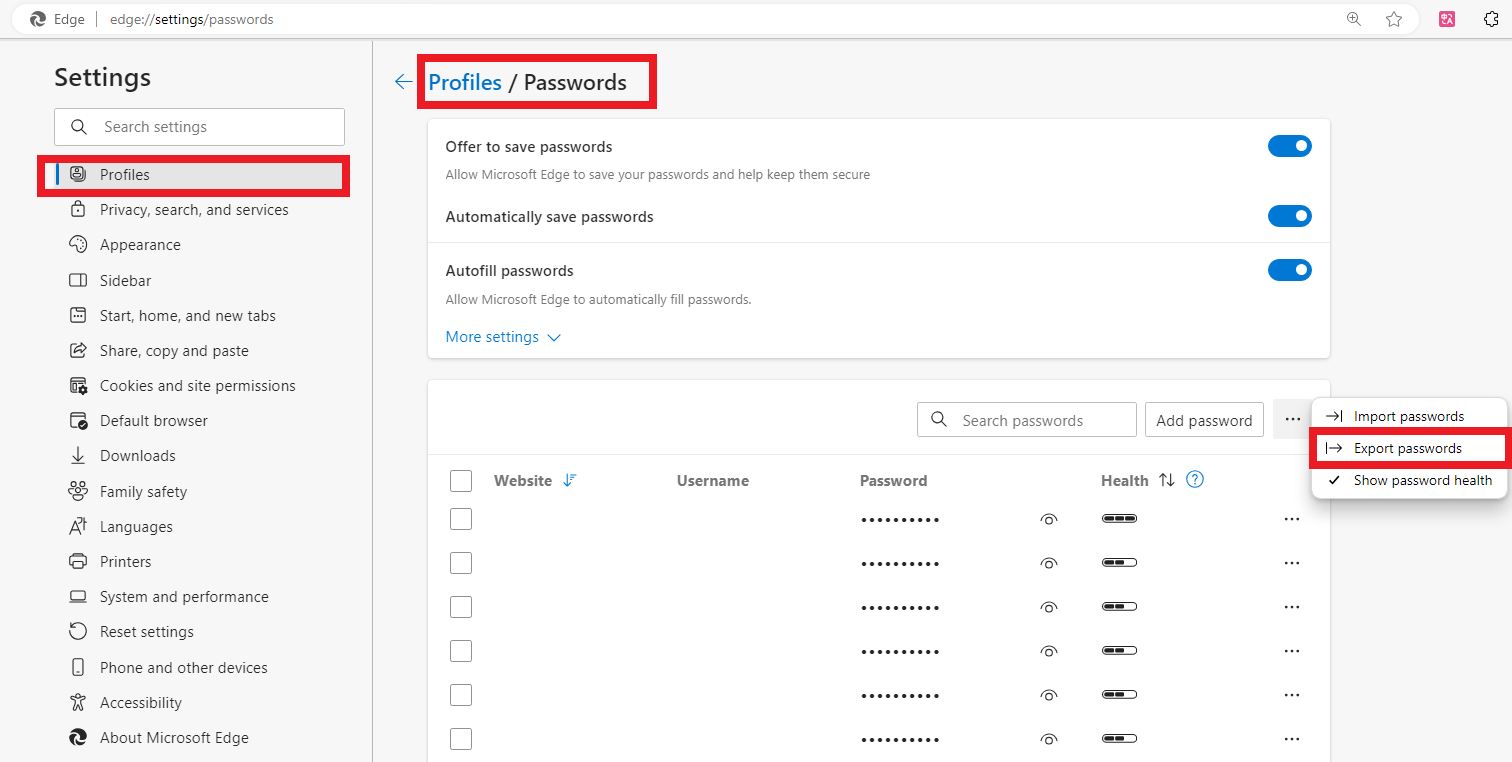Click the zoom magnifier icon in address bar

pos(1354,19)
